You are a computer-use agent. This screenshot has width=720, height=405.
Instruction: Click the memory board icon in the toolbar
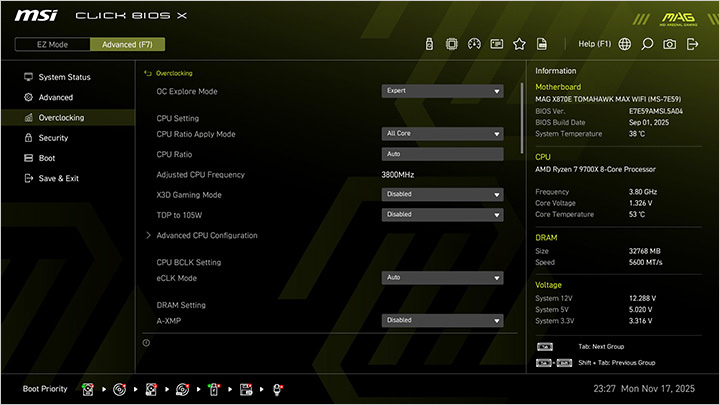click(x=497, y=44)
